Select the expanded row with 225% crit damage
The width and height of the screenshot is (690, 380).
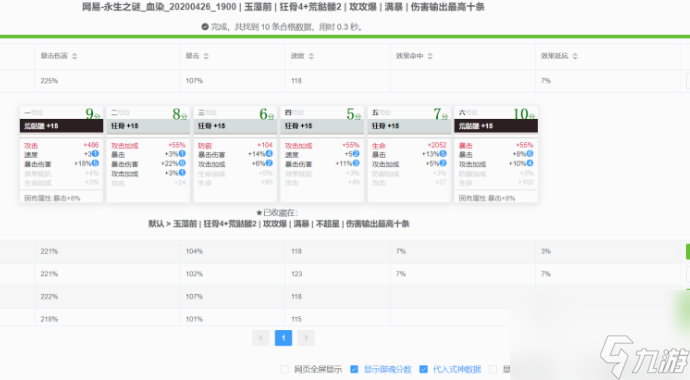(345, 81)
